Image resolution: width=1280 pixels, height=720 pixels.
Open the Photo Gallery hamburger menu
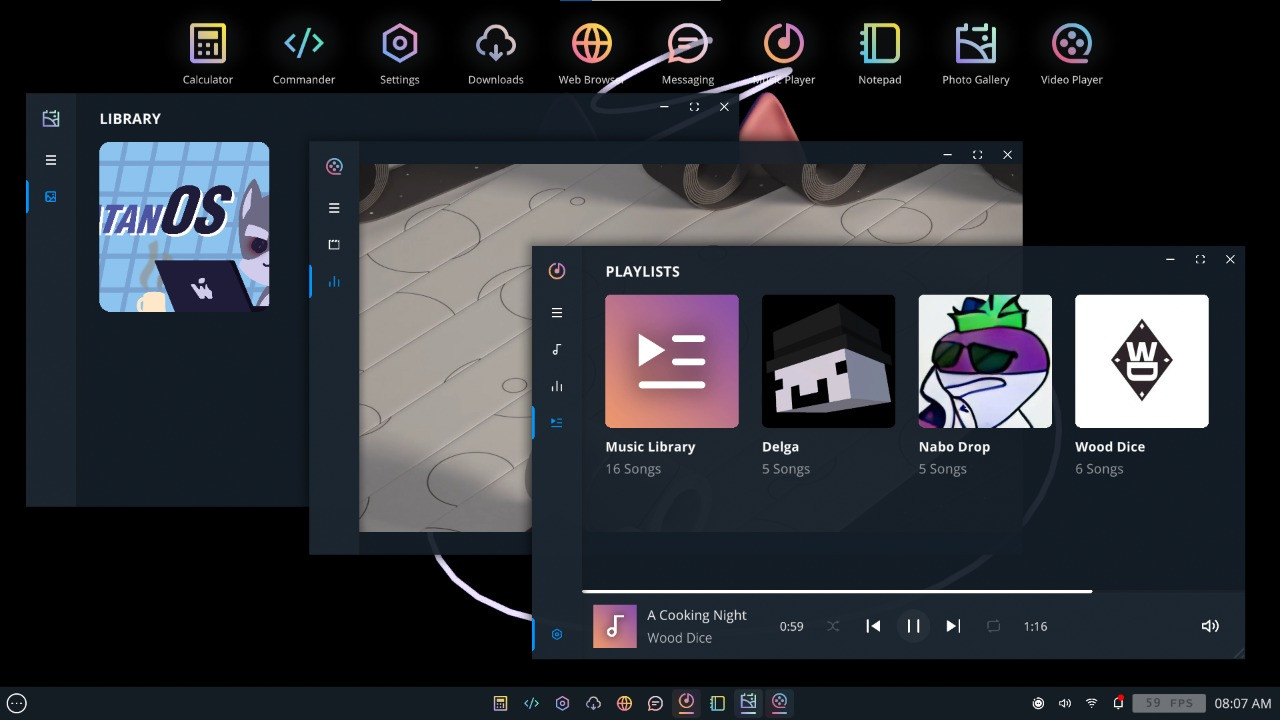50,159
